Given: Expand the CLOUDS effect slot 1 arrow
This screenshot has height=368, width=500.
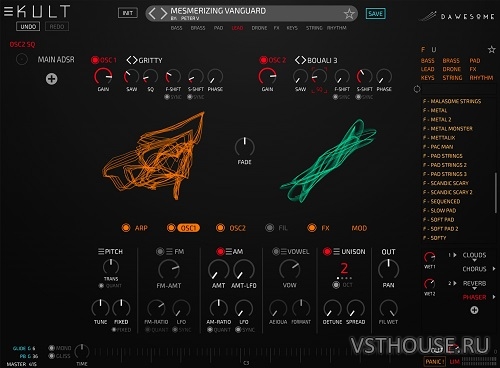Looking at the screenshot, I should tap(455, 255).
